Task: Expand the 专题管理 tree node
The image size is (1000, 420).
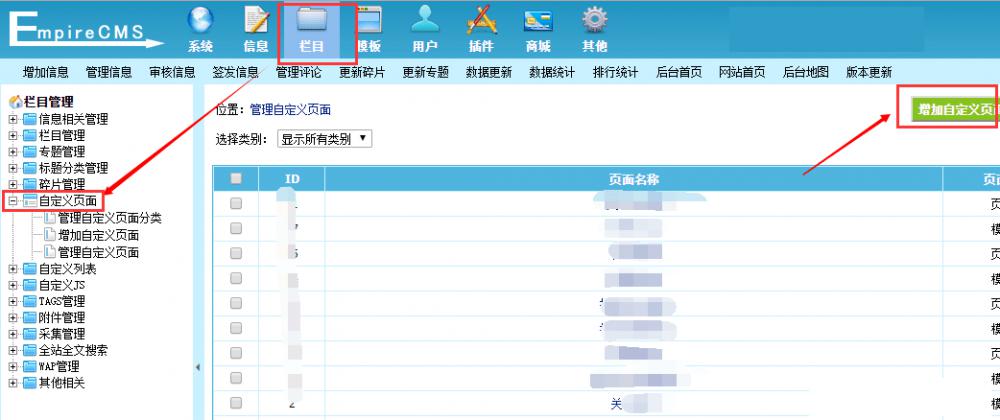Action: click(x=13, y=152)
